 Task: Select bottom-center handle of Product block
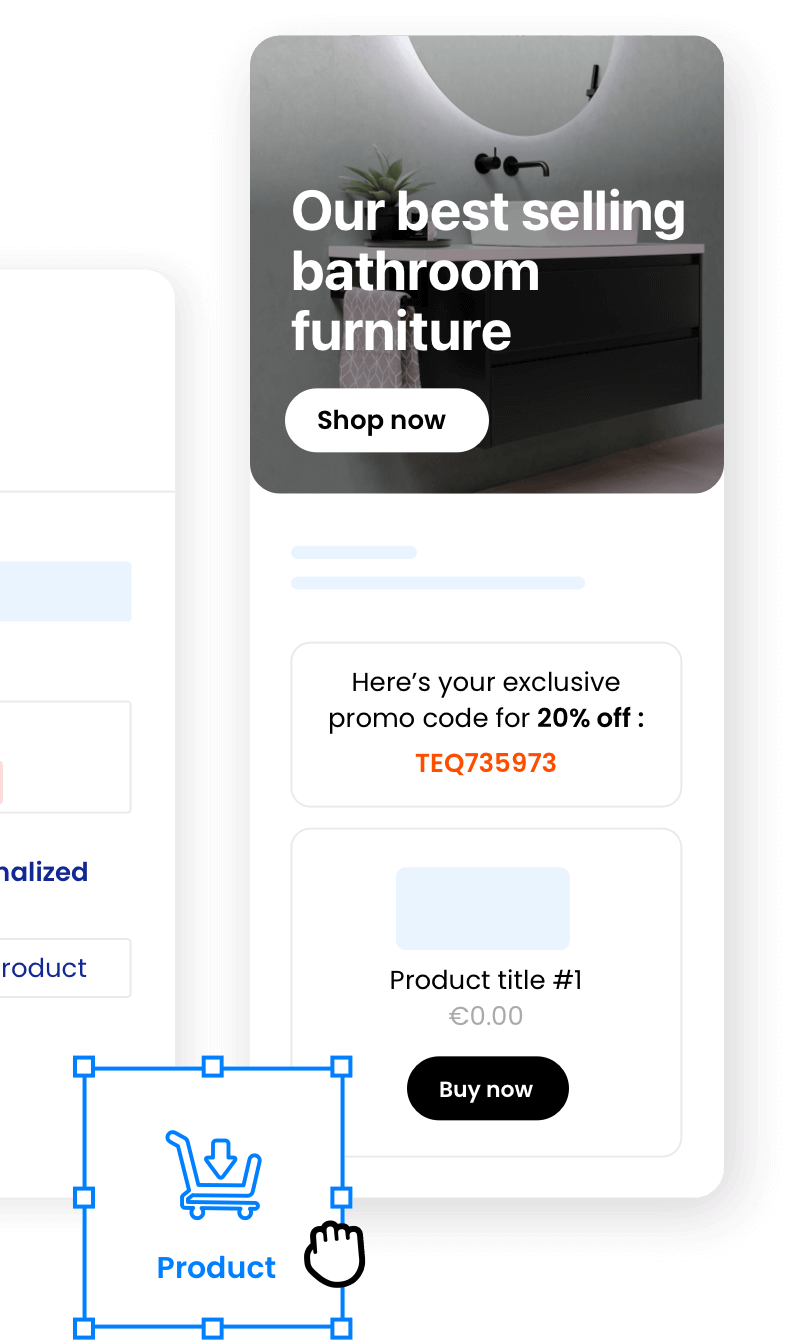[x=212, y=1328]
